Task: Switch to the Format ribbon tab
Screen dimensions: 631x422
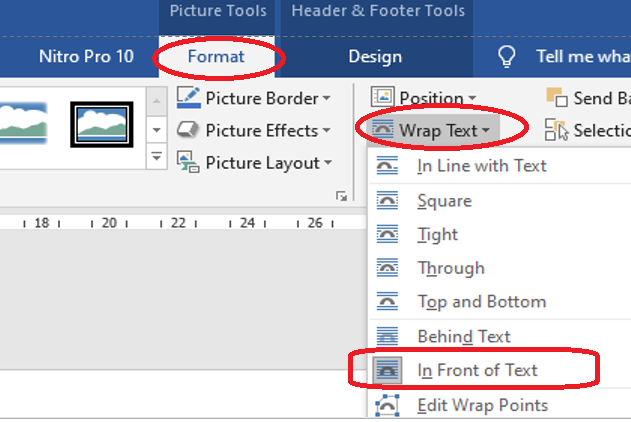Action: (x=216, y=56)
